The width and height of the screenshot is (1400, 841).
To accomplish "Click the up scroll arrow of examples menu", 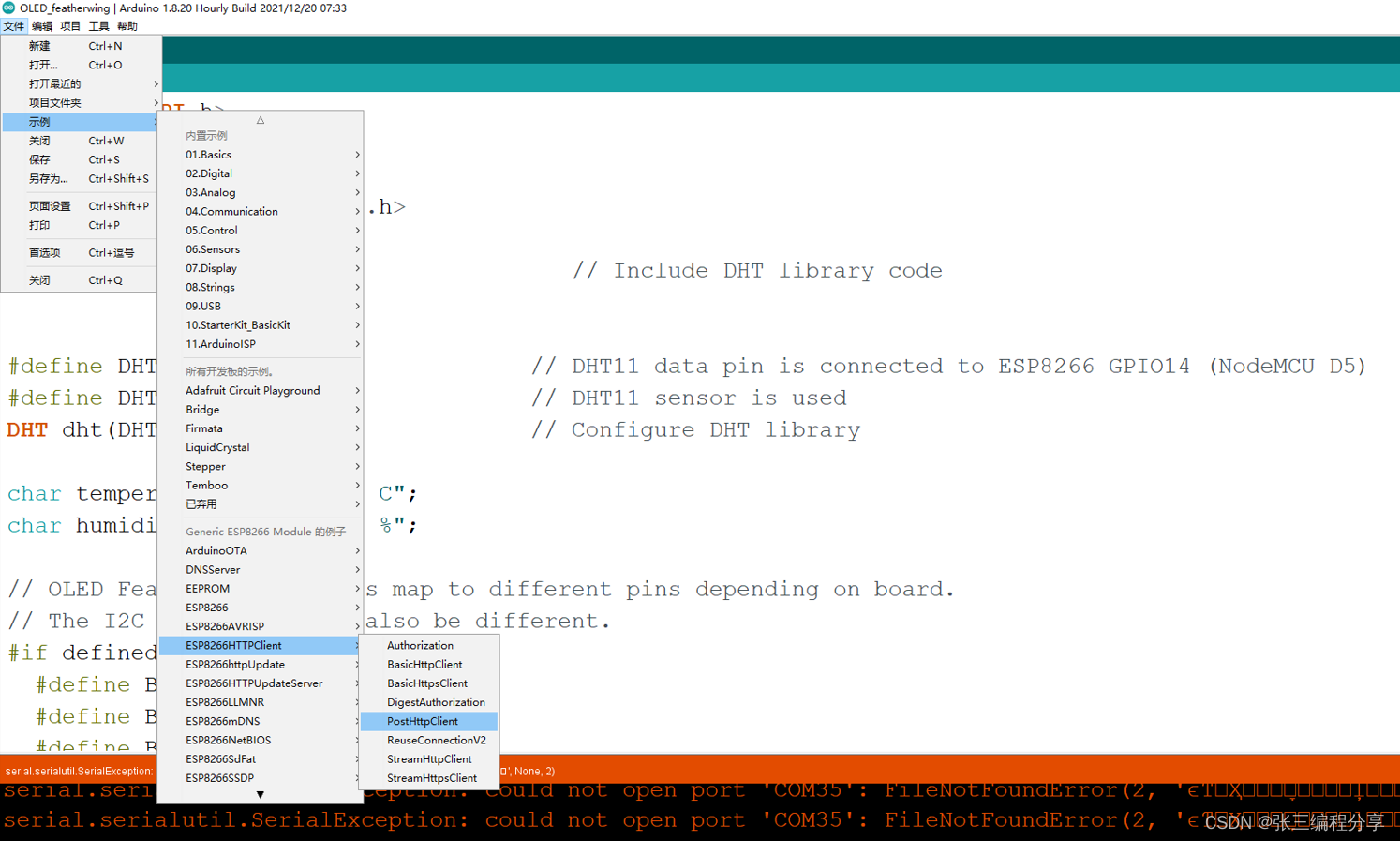I will [261, 120].
